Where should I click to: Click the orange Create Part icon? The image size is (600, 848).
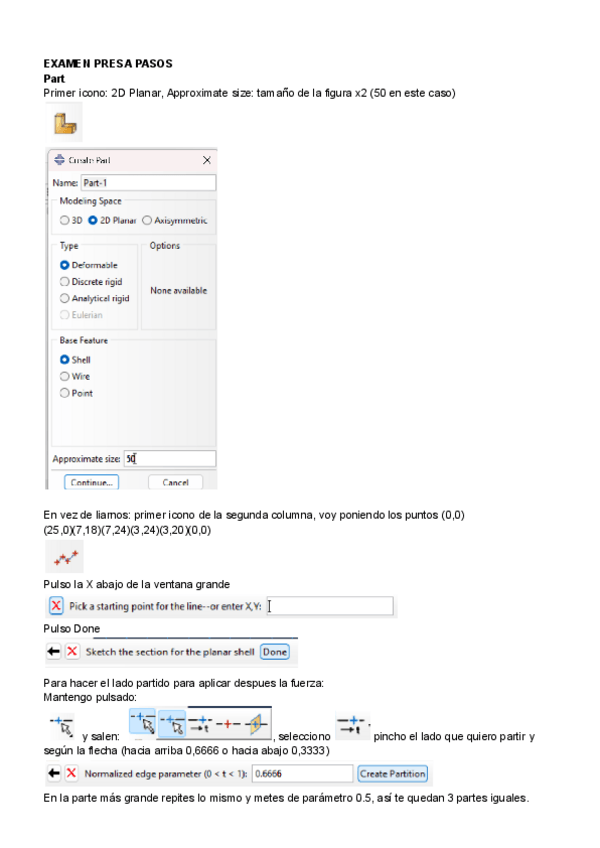coord(65,126)
